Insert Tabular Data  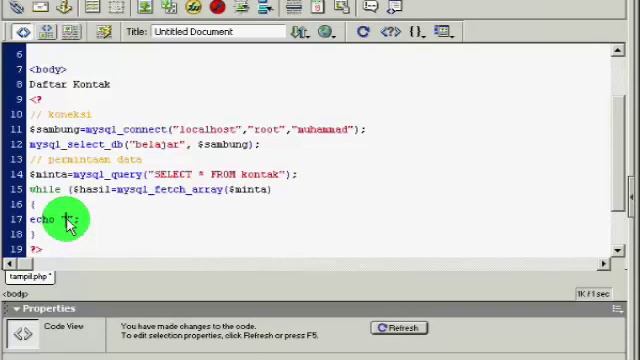point(341,7)
